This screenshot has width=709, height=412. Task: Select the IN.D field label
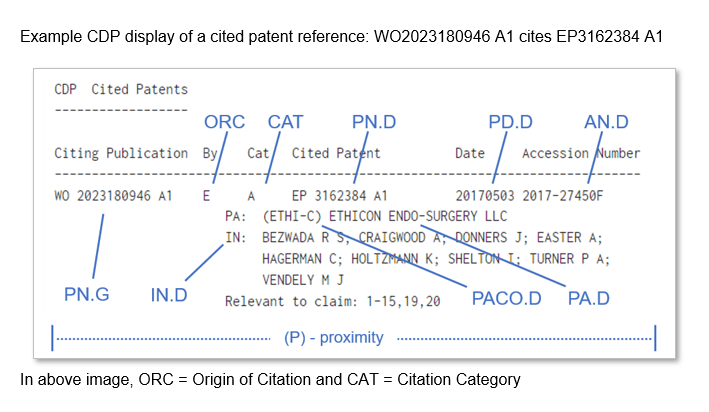176,293
